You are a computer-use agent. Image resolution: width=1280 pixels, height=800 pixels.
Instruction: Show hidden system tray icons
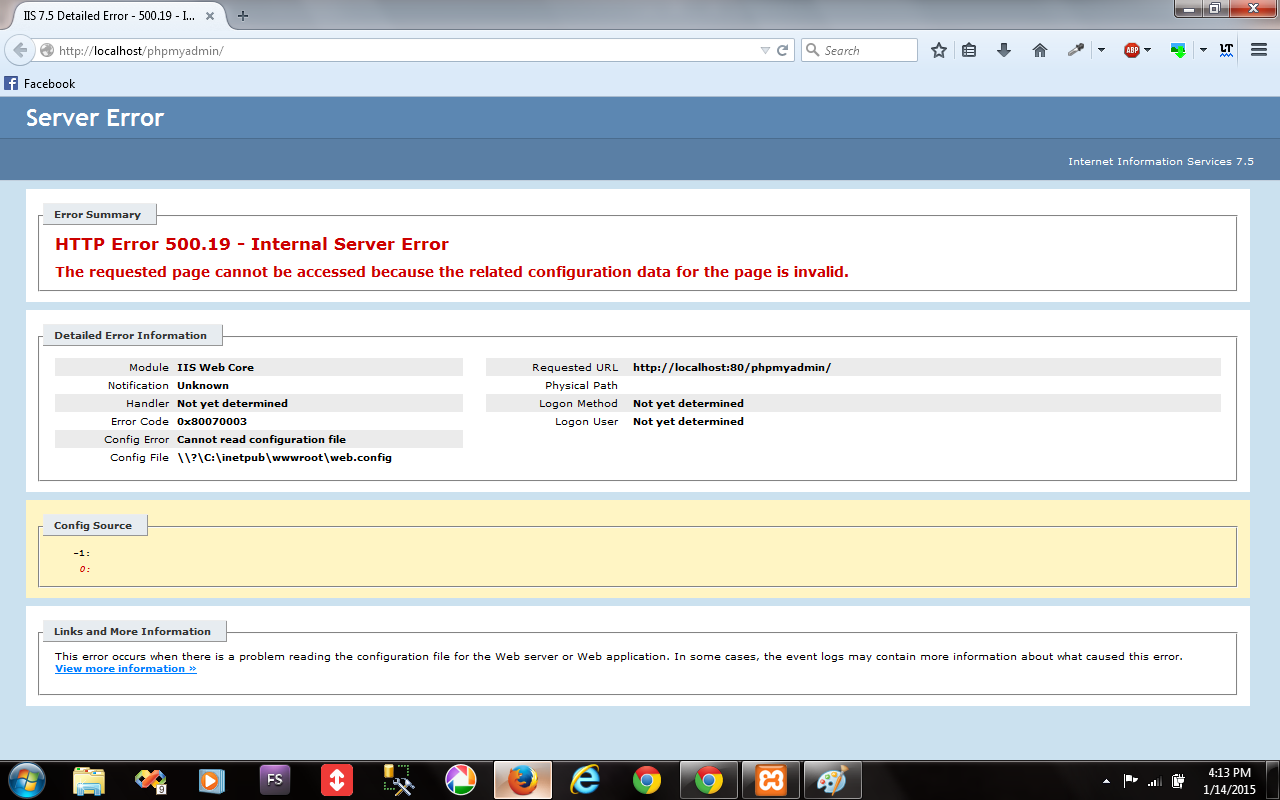coord(1105,780)
